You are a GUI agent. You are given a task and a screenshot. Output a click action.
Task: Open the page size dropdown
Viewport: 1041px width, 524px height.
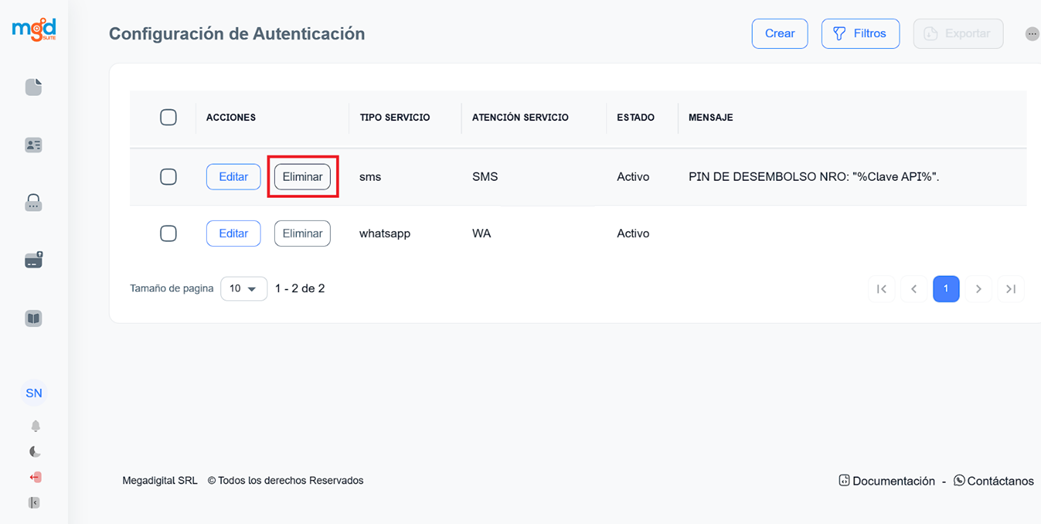(243, 289)
